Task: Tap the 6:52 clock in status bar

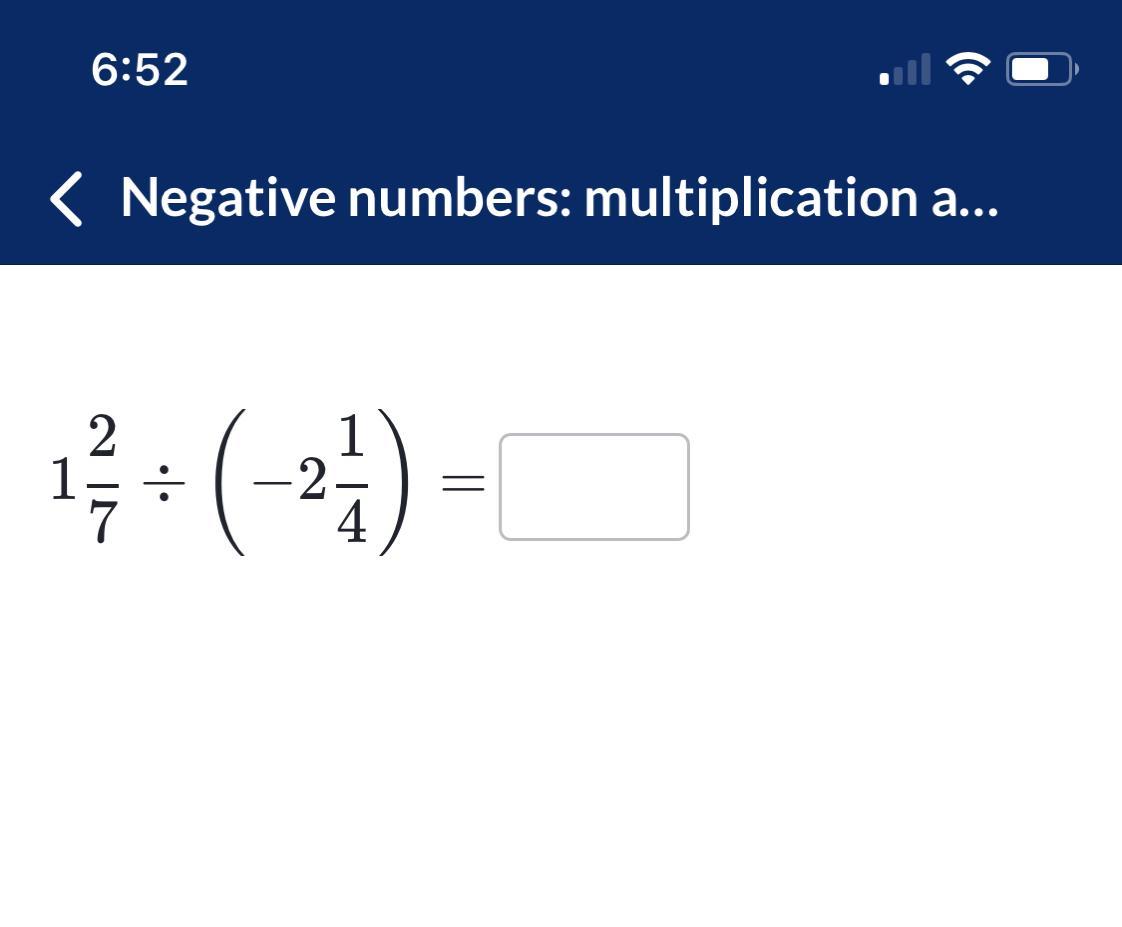Action: coord(140,69)
